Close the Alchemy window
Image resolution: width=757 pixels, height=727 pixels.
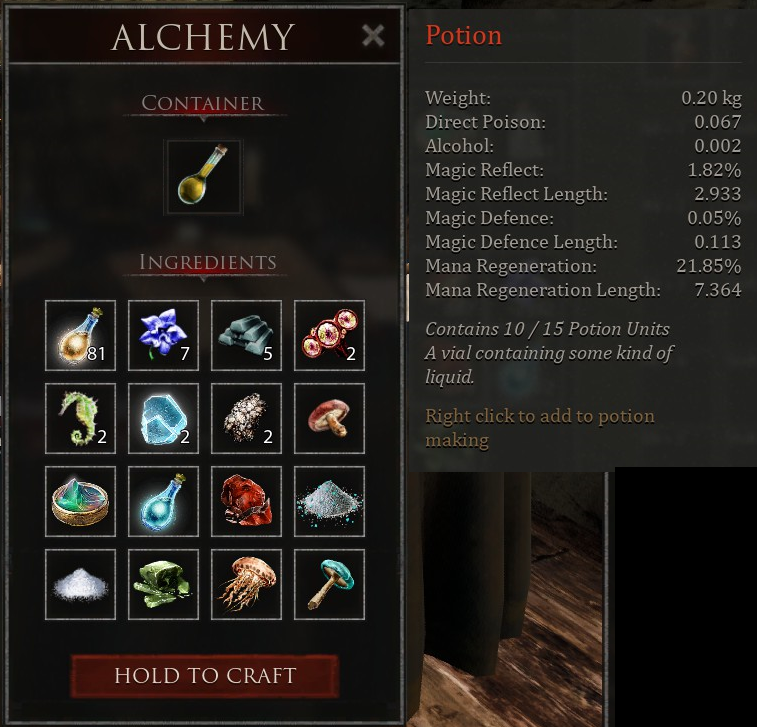[x=373, y=36]
